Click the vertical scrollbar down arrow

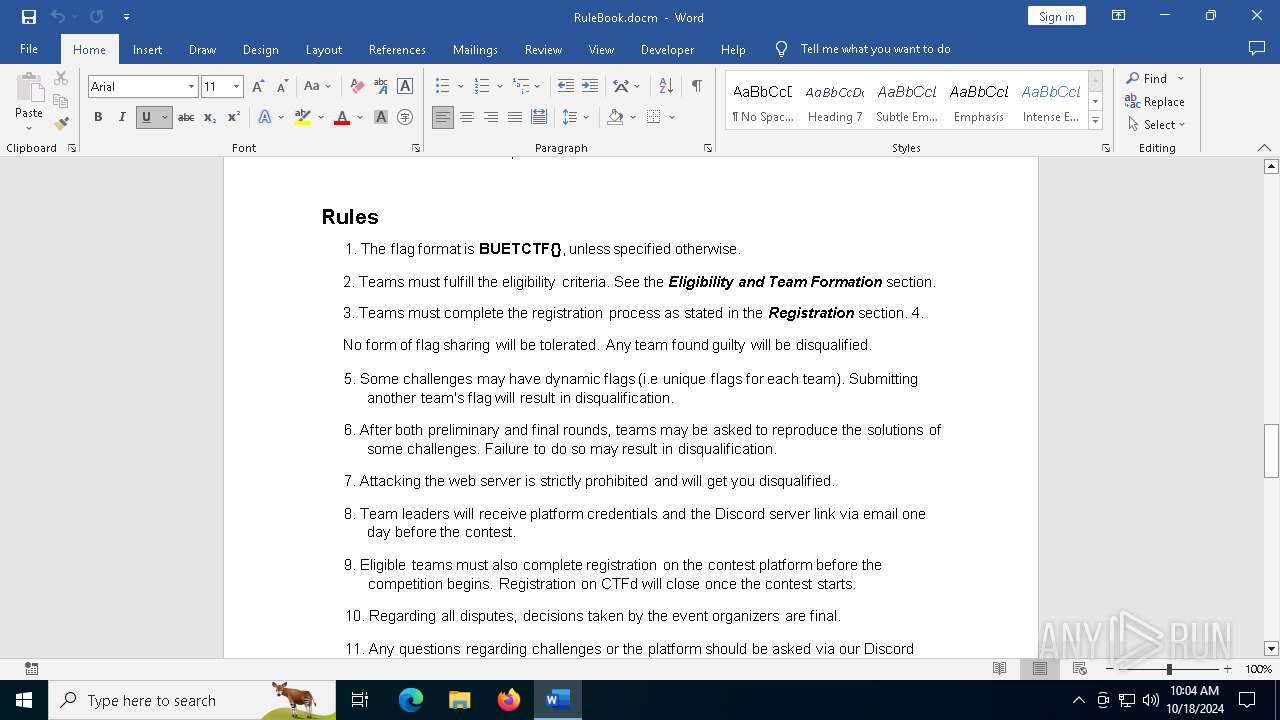(x=1271, y=648)
